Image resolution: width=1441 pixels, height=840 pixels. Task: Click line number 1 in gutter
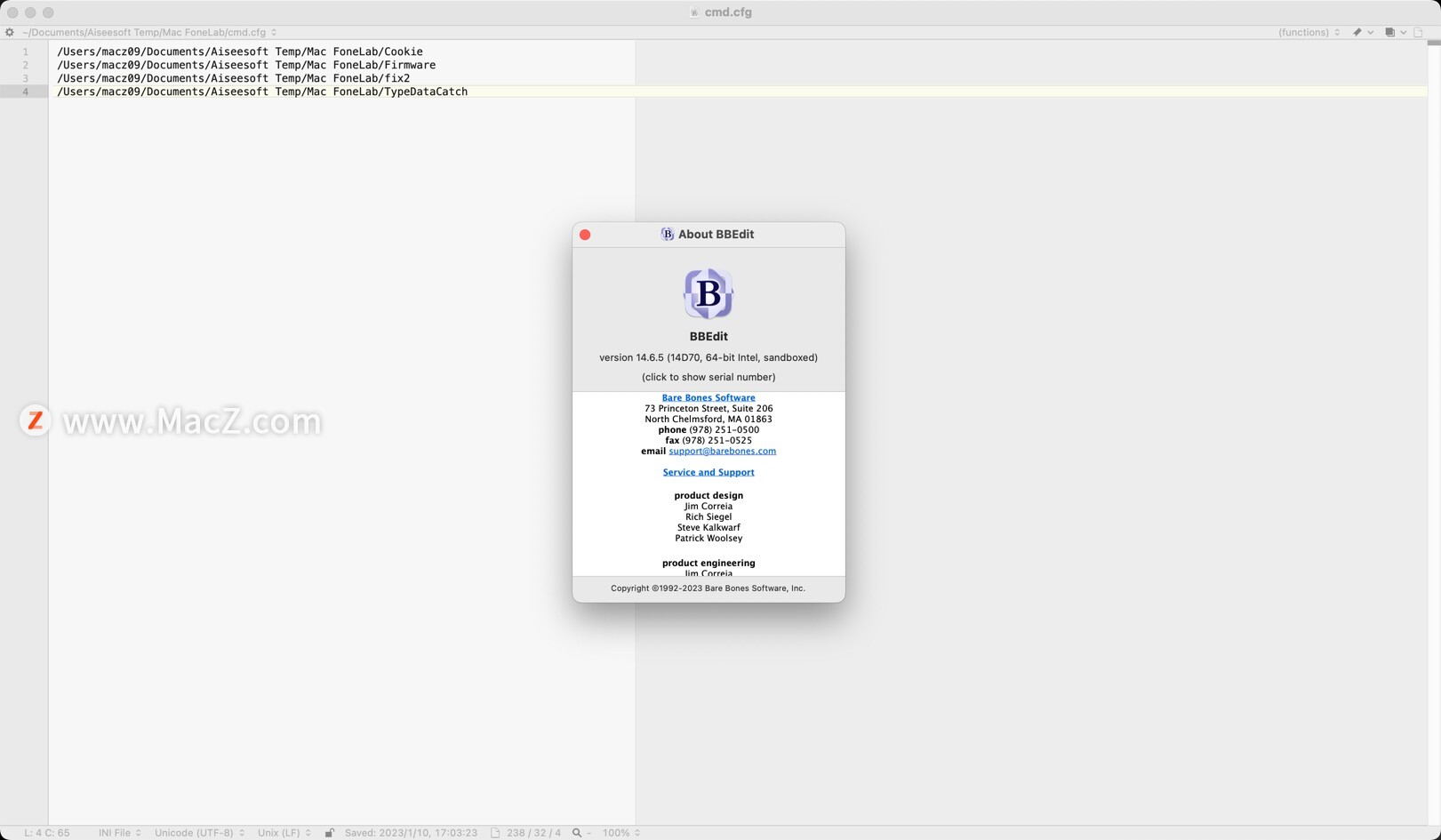pos(25,52)
